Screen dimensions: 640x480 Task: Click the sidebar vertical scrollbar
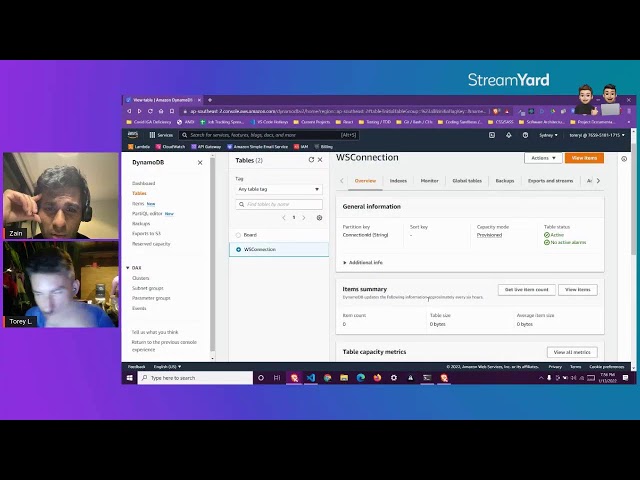[x=212, y=253]
